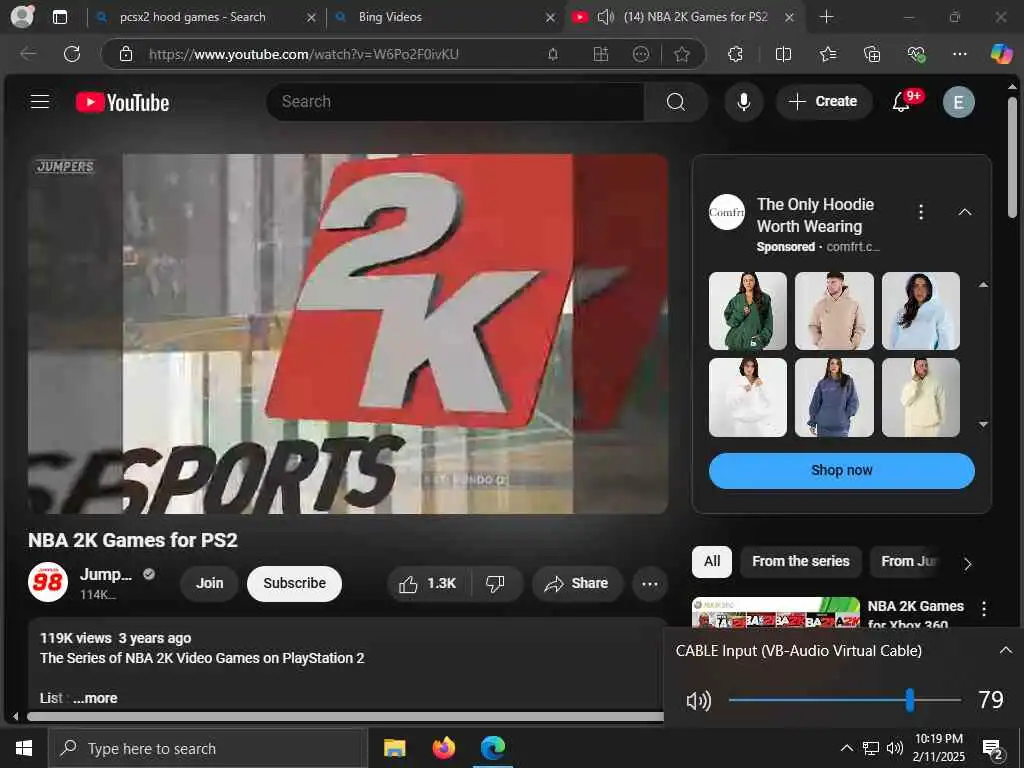Screen dimensions: 1024x768
Task: Open the account avatar labeled E
Action: click(958, 102)
